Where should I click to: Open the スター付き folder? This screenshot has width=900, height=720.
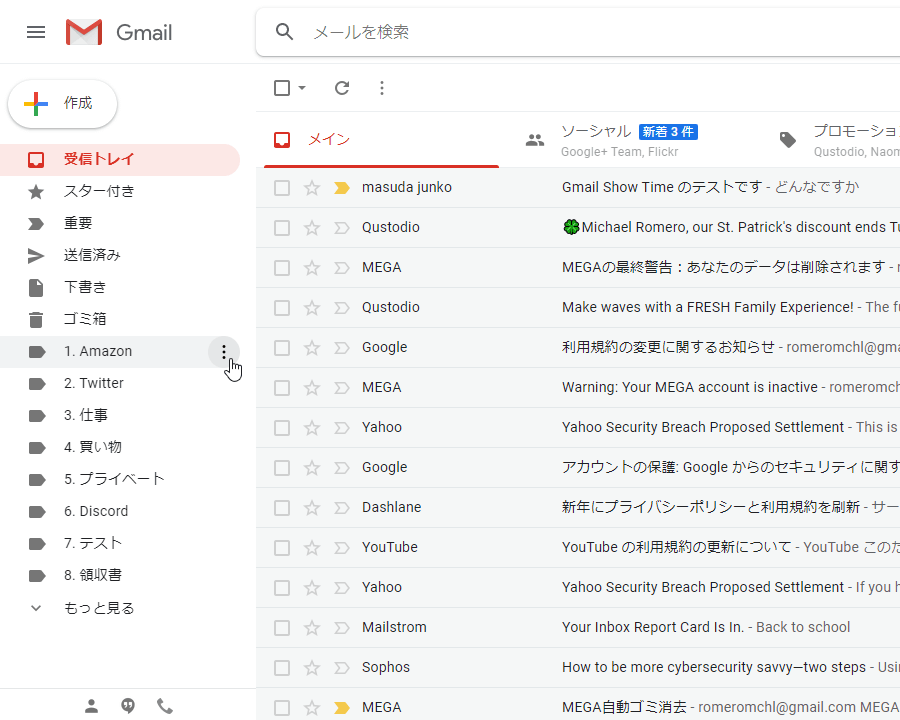(x=120, y=191)
